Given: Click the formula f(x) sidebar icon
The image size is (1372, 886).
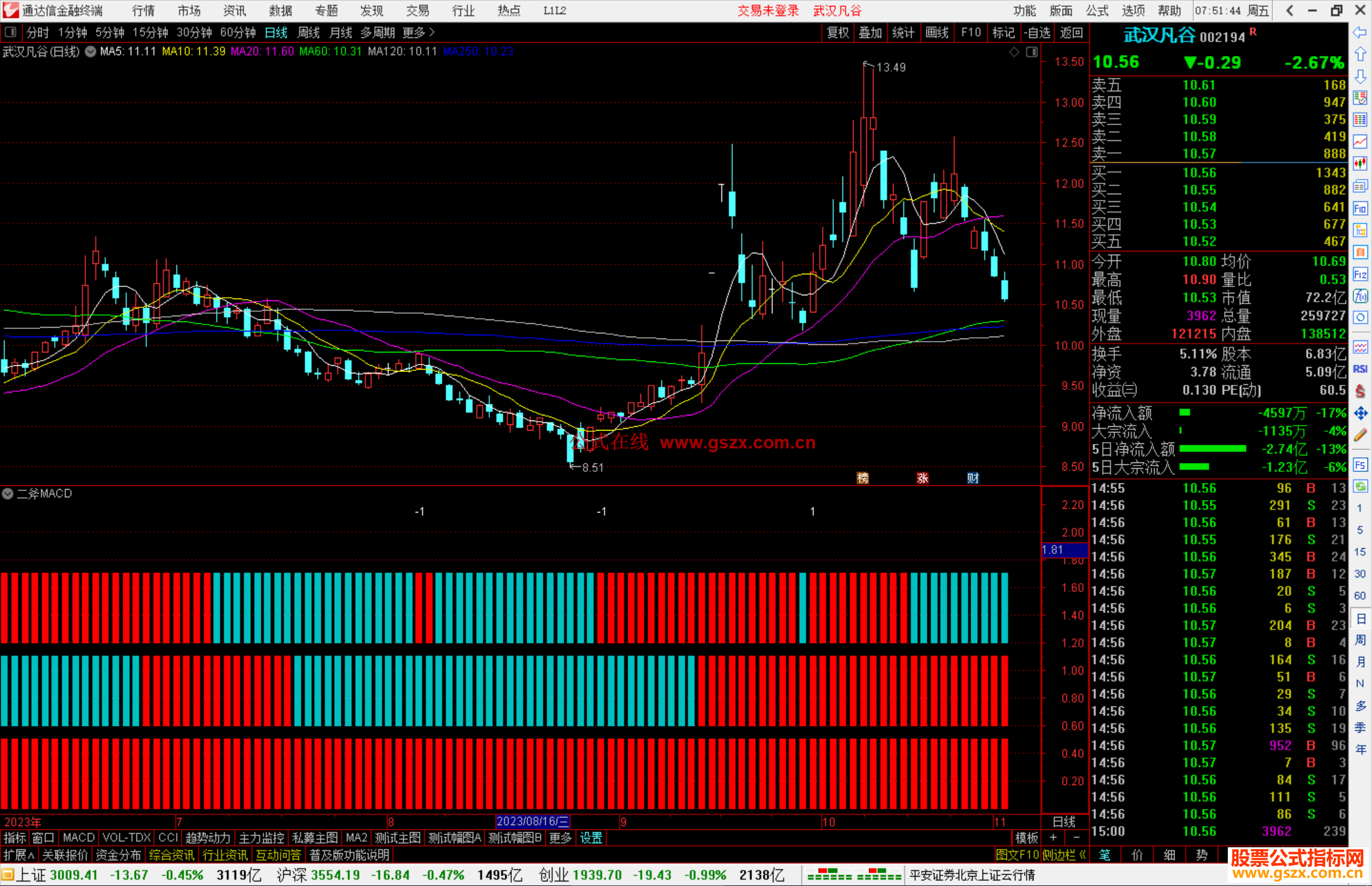Looking at the screenshot, I should pos(1360,296).
